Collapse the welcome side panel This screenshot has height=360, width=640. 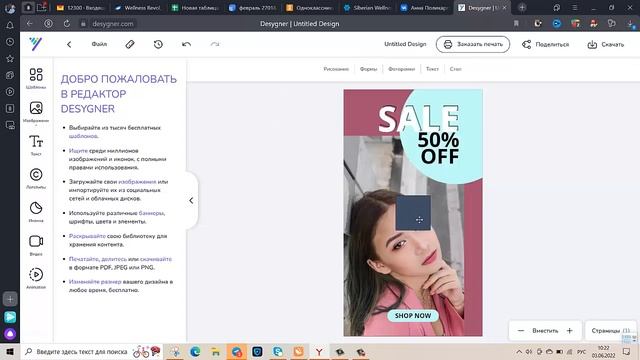(x=191, y=200)
